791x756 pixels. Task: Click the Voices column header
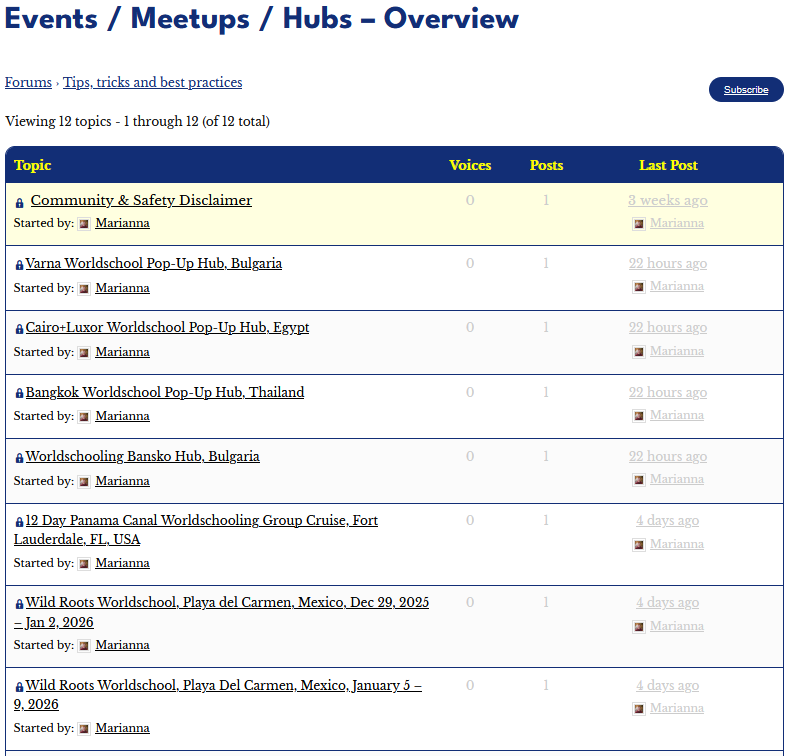coord(470,165)
